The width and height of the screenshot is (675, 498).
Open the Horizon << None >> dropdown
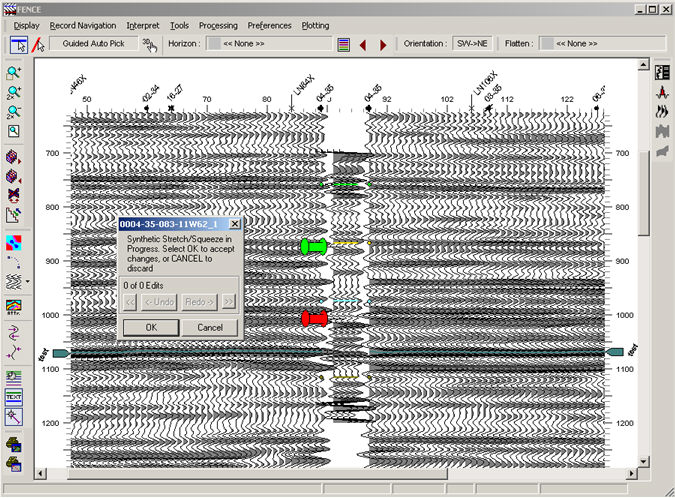pos(269,44)
